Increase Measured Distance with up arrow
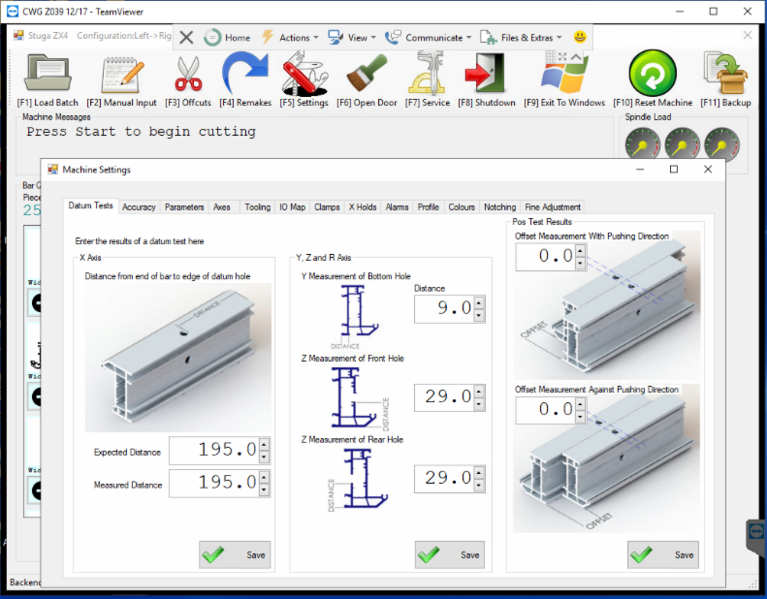The width and height of the screenshot is (767, 599). click(x=264, y=477)
